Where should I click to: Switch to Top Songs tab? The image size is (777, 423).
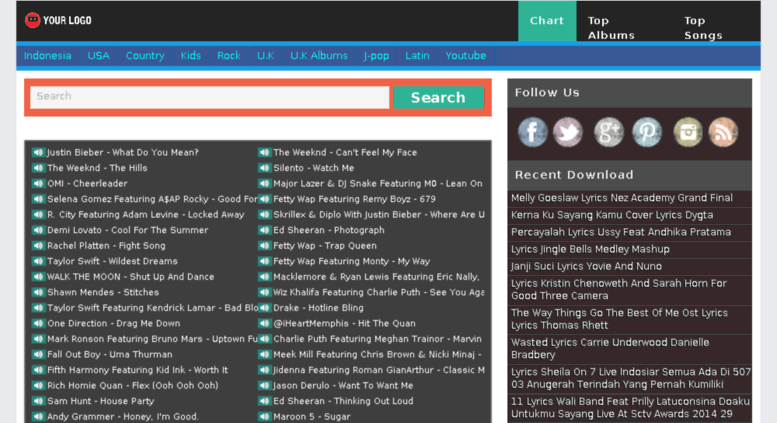[x=703, y=28]
